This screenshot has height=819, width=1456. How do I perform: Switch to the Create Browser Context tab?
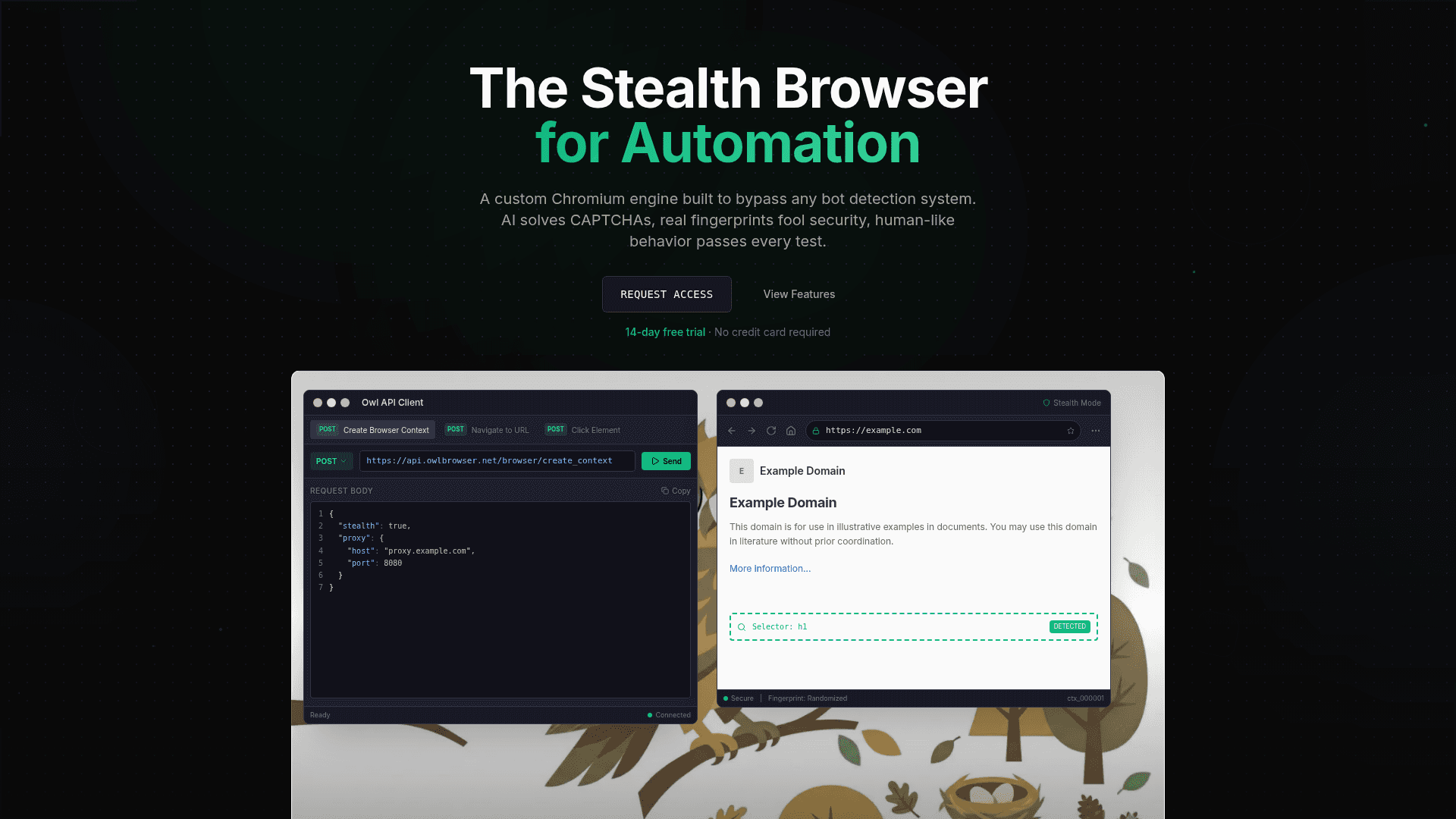(x=372, y=430)
